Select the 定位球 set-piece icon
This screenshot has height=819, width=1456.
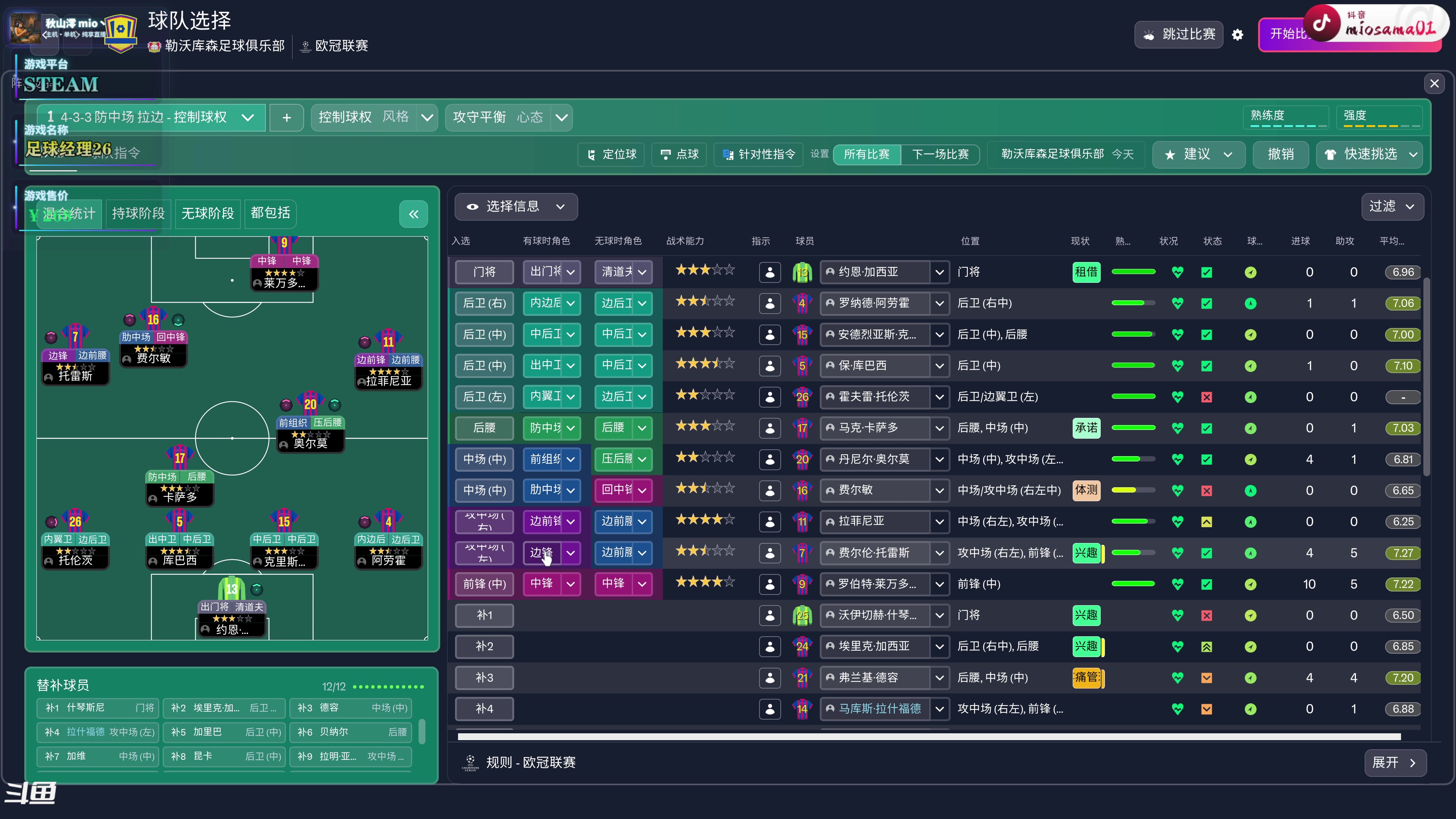[x=591, y=154]
